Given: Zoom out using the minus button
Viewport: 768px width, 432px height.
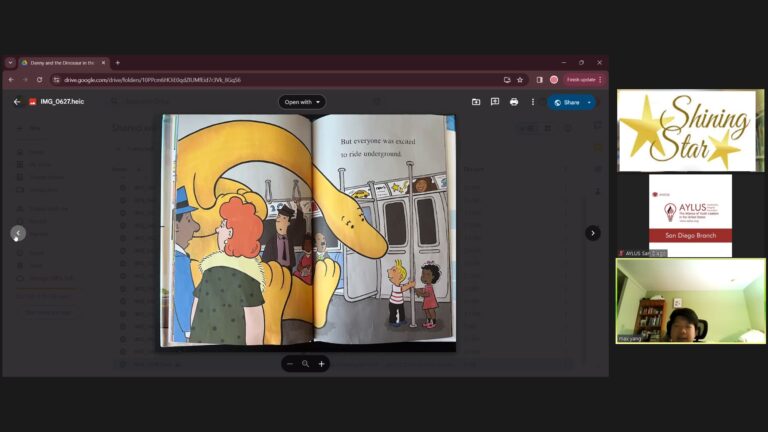Looking at the screenshot, I should pyautogui.click(x=290, y=364).
